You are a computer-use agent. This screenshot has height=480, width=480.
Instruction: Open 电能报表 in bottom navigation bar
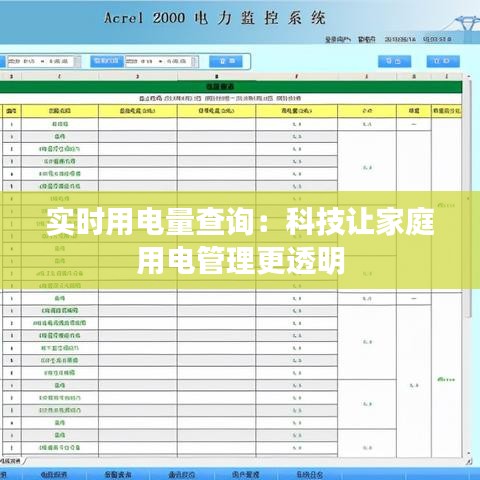[54, 475]
